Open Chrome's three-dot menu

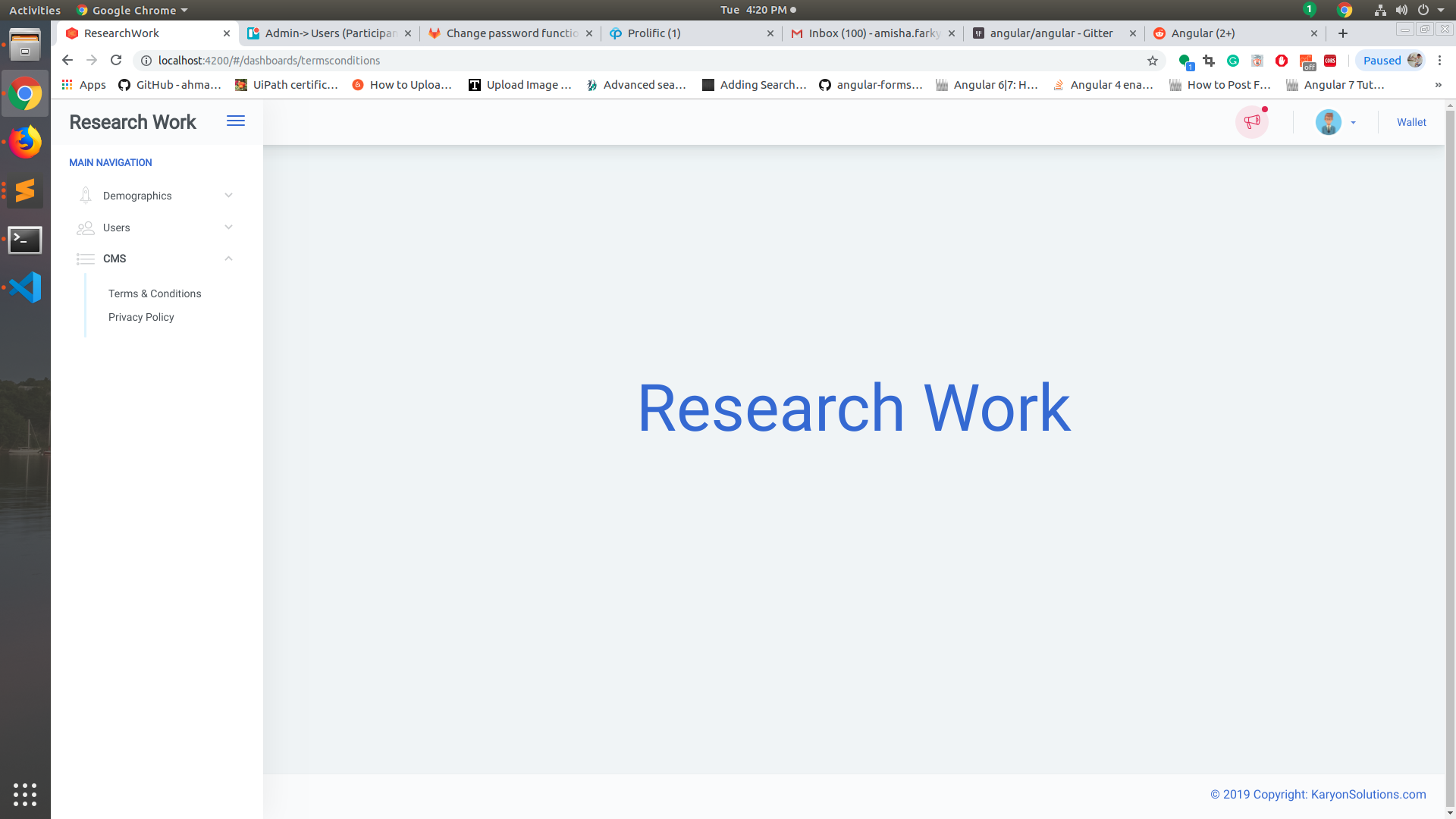[x=1439, y=61]
